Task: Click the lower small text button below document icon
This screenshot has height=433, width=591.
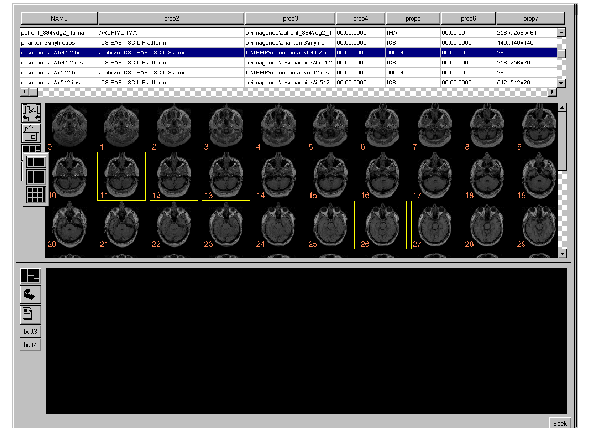Action: (x=30, y=345)
